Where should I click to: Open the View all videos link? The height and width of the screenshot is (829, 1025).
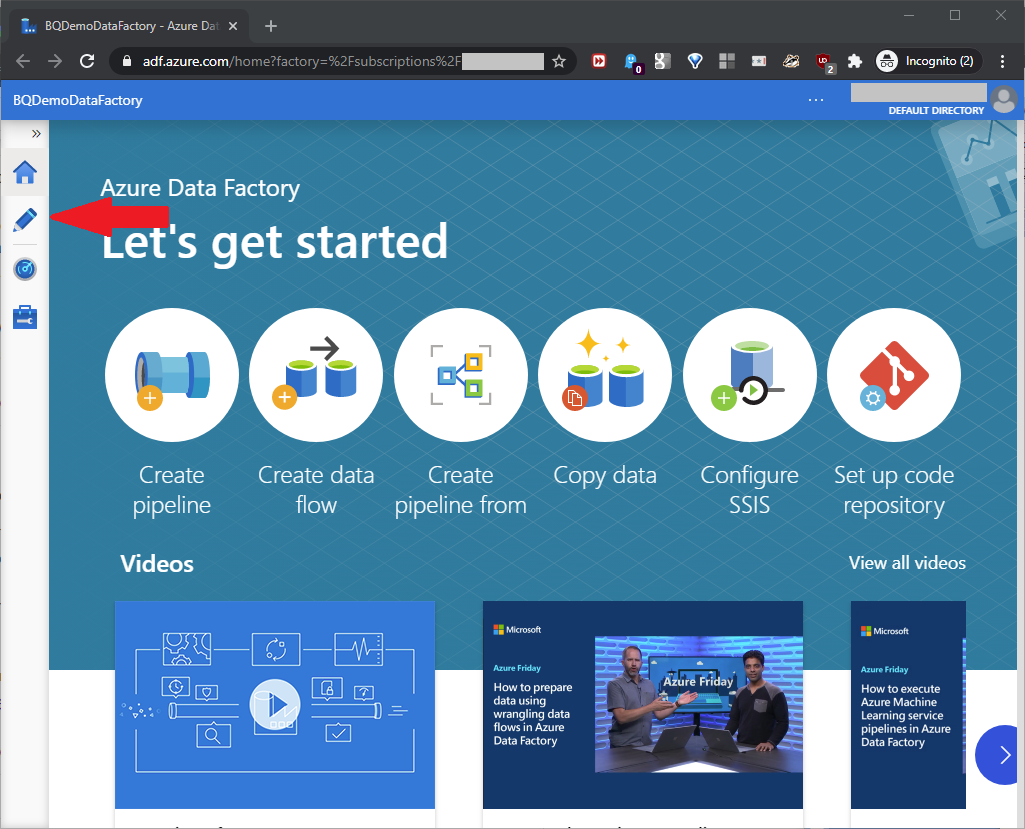tap(907, 563)
